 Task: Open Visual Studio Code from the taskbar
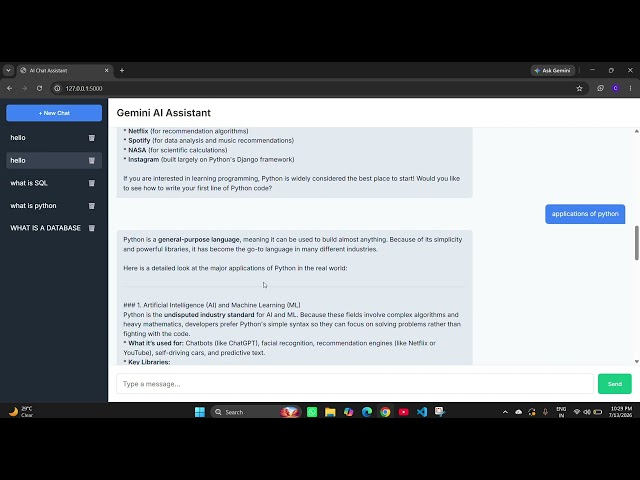pos(422,412)
